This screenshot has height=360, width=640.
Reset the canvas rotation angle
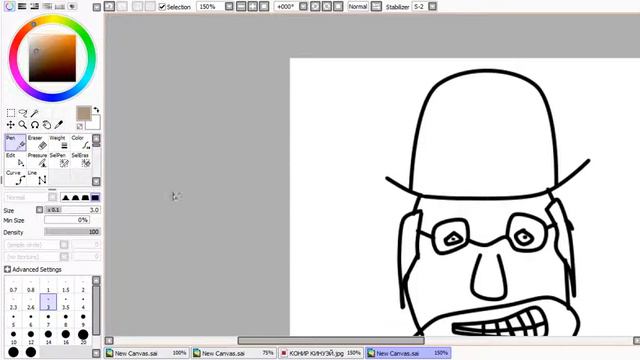click(338, 7)
